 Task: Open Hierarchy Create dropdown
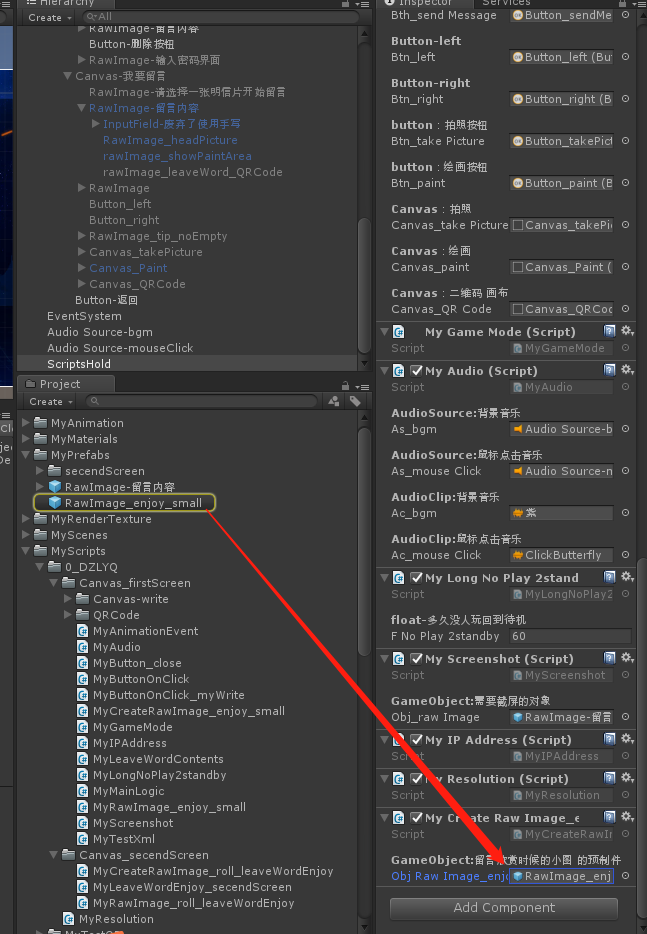coord(49,17)
